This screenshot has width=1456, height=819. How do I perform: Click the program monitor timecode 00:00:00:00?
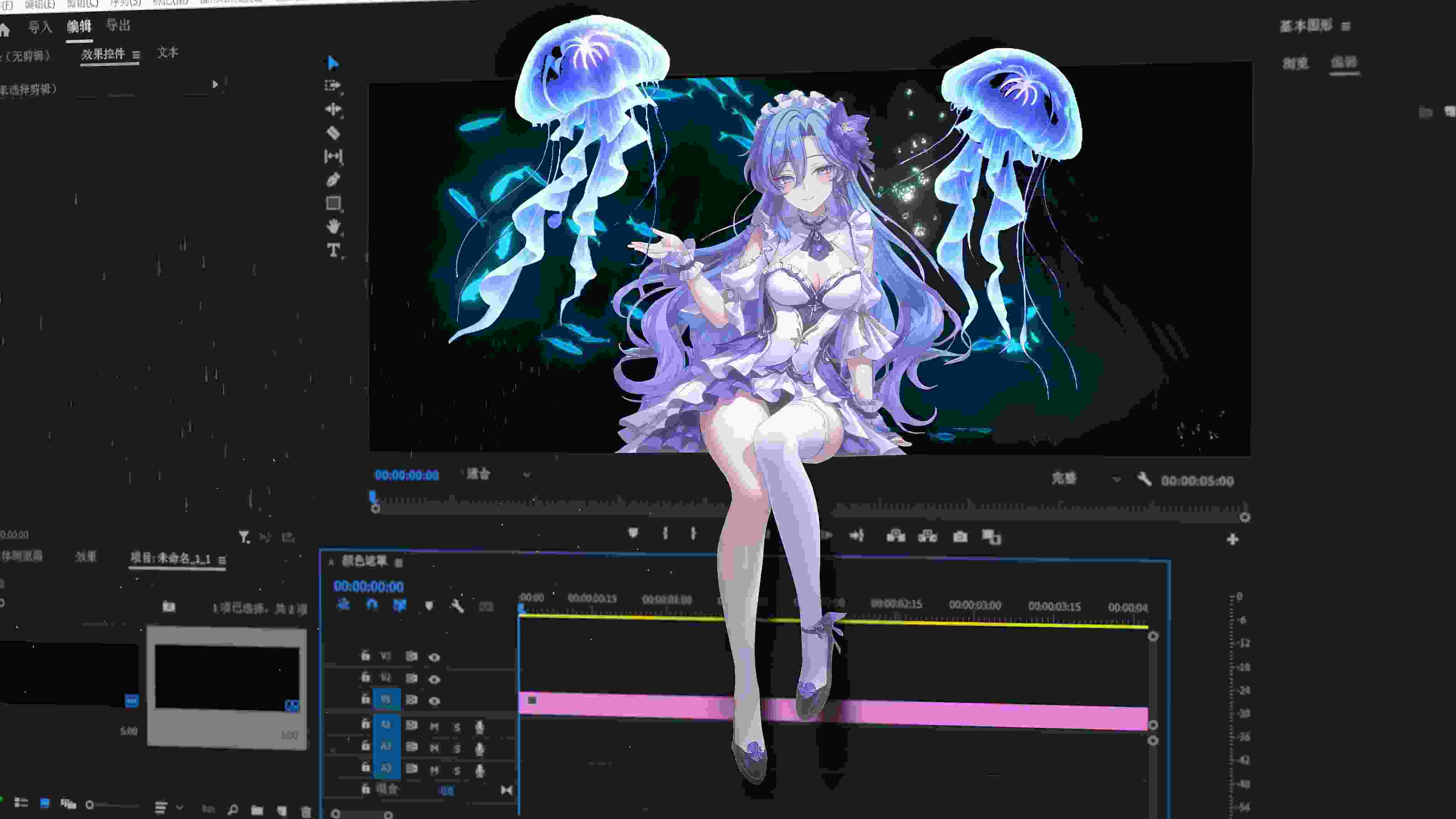(406, 475)
